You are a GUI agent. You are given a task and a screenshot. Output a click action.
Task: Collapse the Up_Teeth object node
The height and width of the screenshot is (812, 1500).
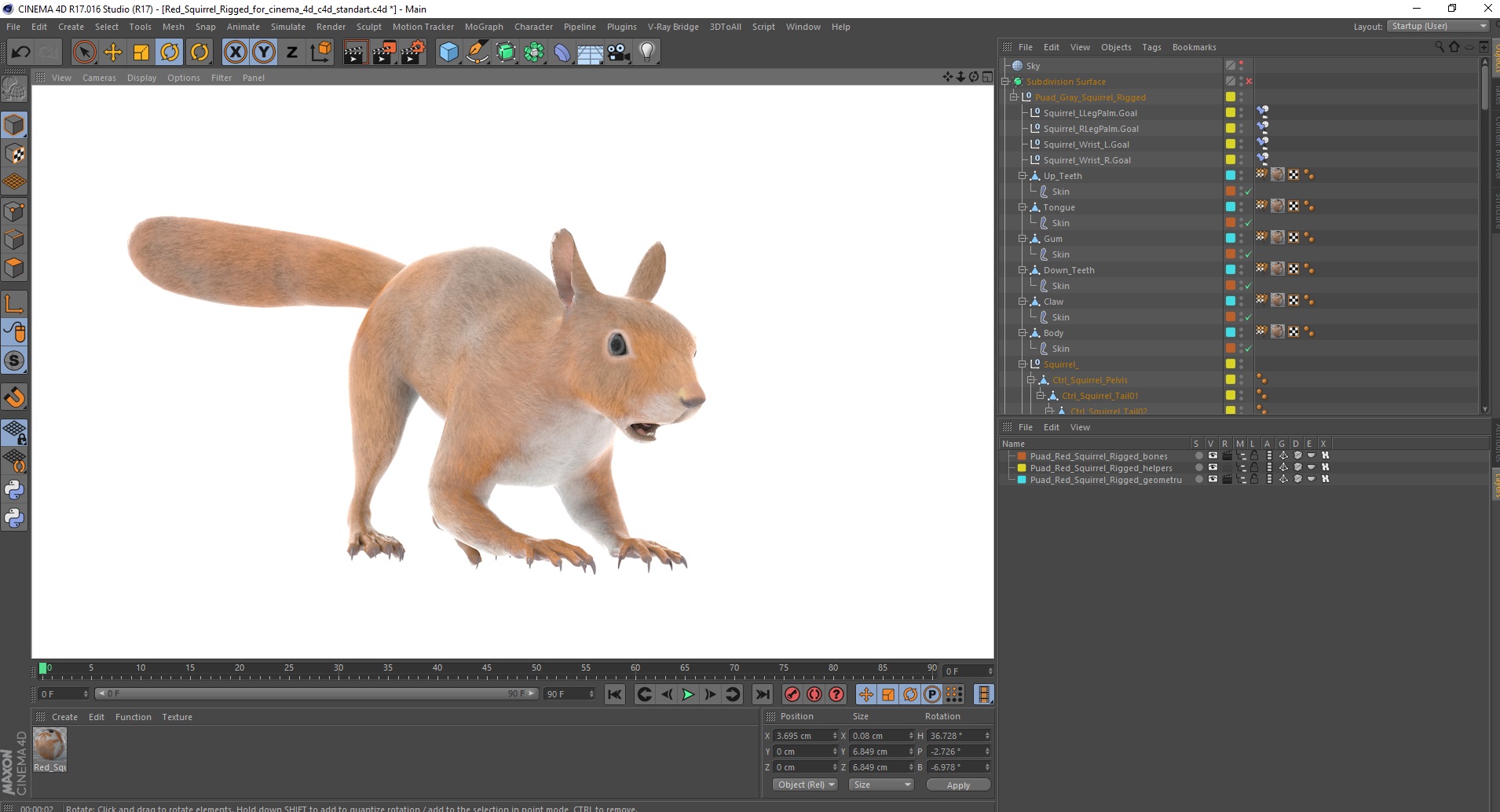(x=1023, y=176)
